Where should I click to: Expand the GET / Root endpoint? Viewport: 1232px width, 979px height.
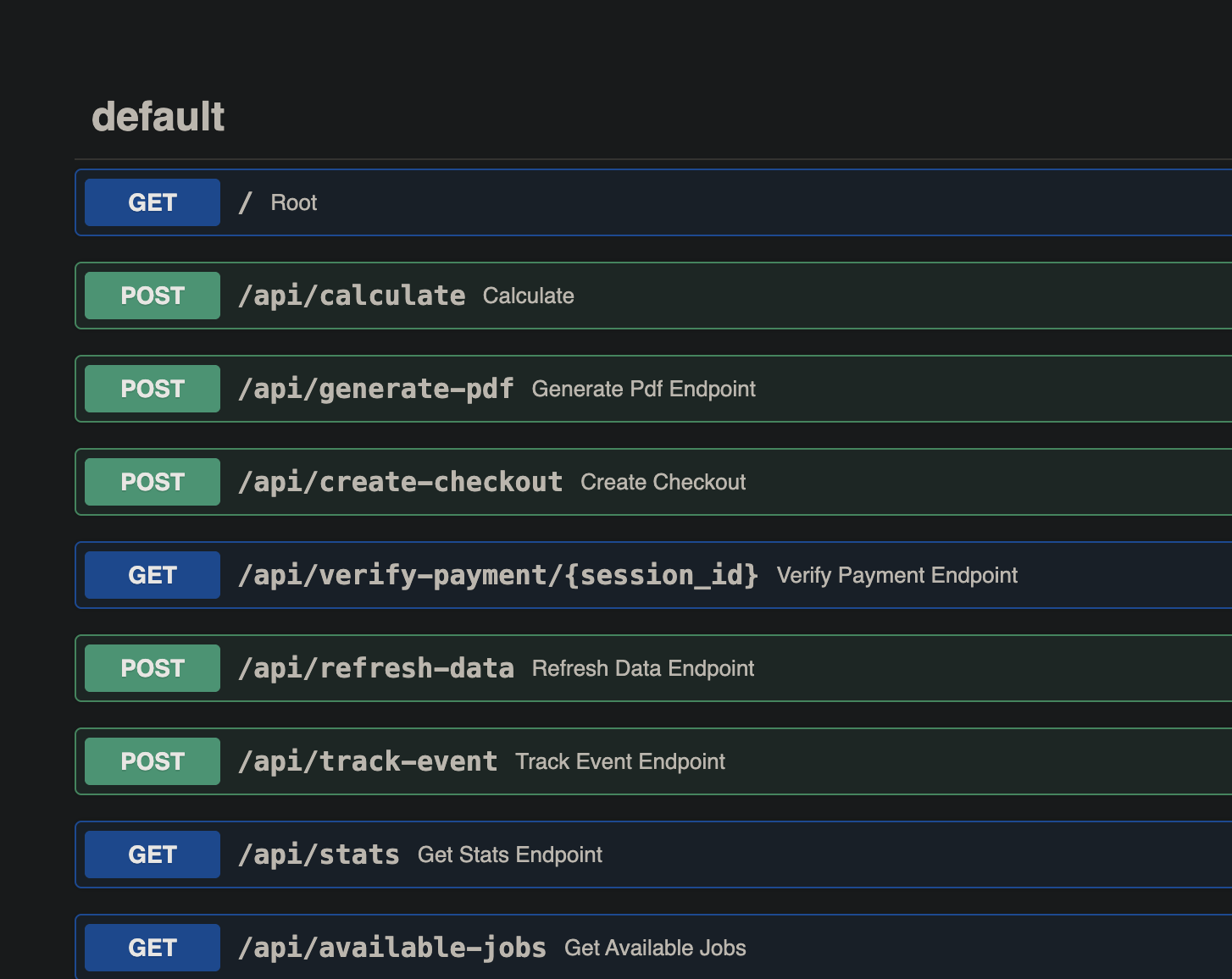coord(593,202)
